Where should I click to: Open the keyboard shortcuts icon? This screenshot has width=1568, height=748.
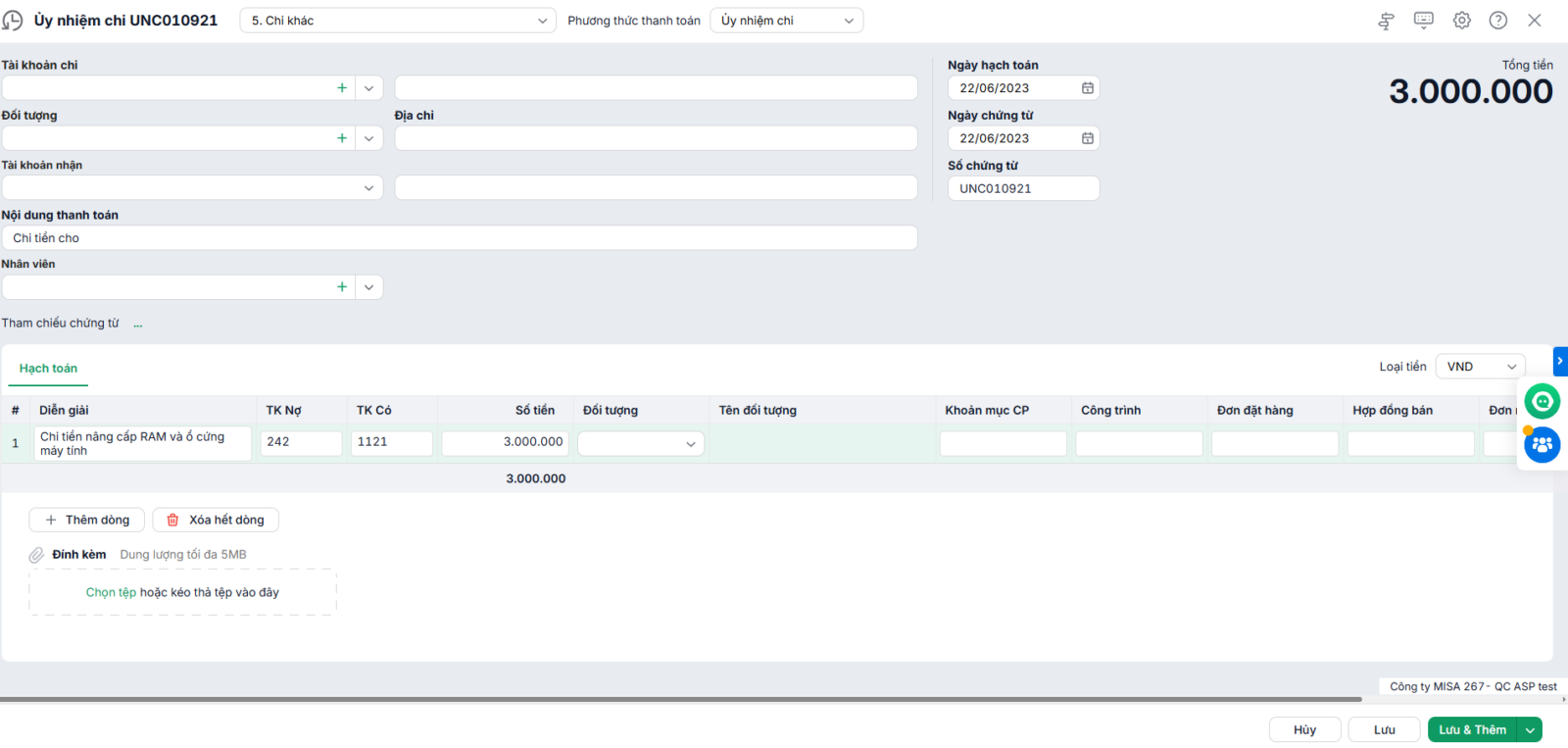coord(1424,21)
